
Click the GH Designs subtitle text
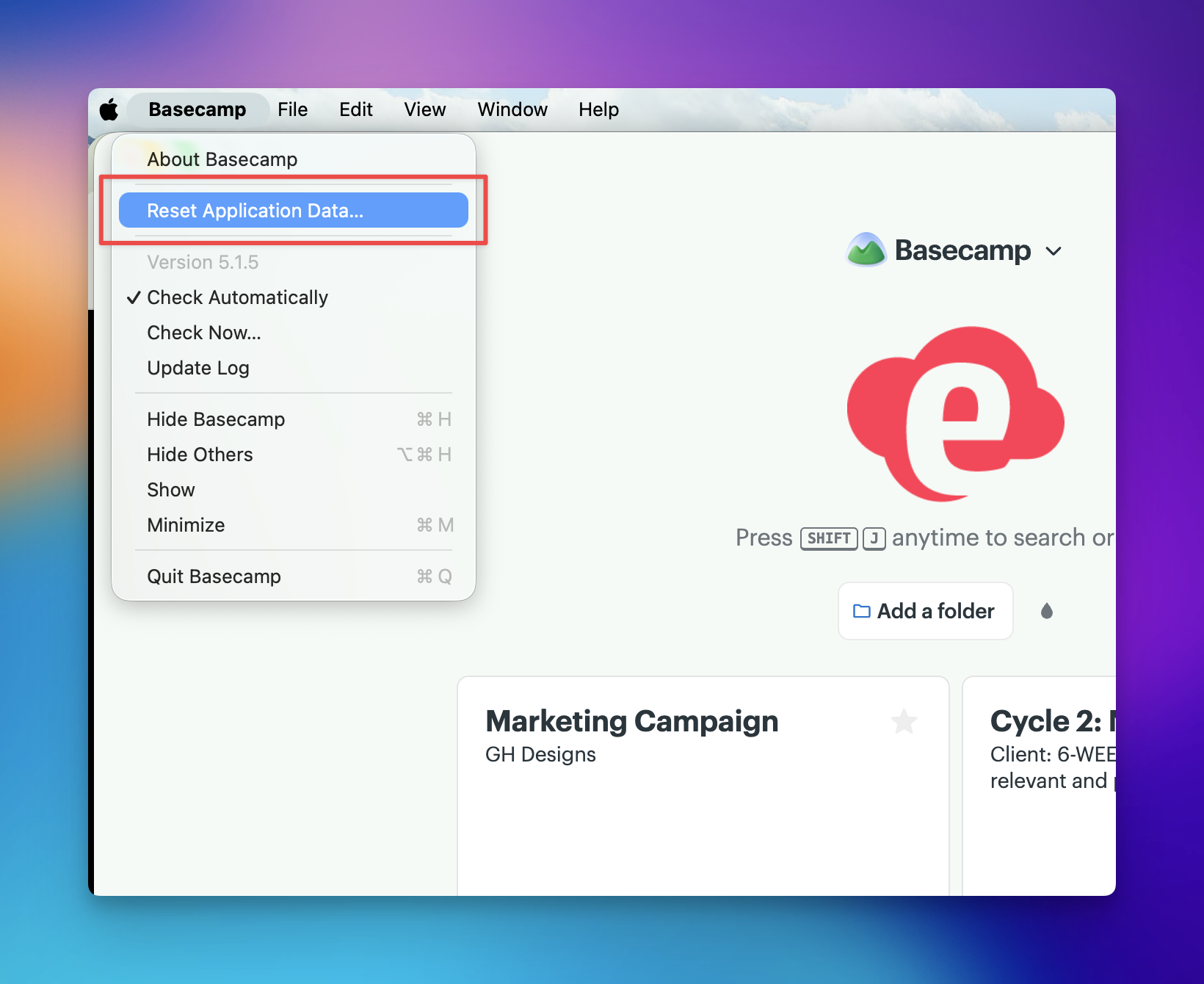(x=540, y=755)
